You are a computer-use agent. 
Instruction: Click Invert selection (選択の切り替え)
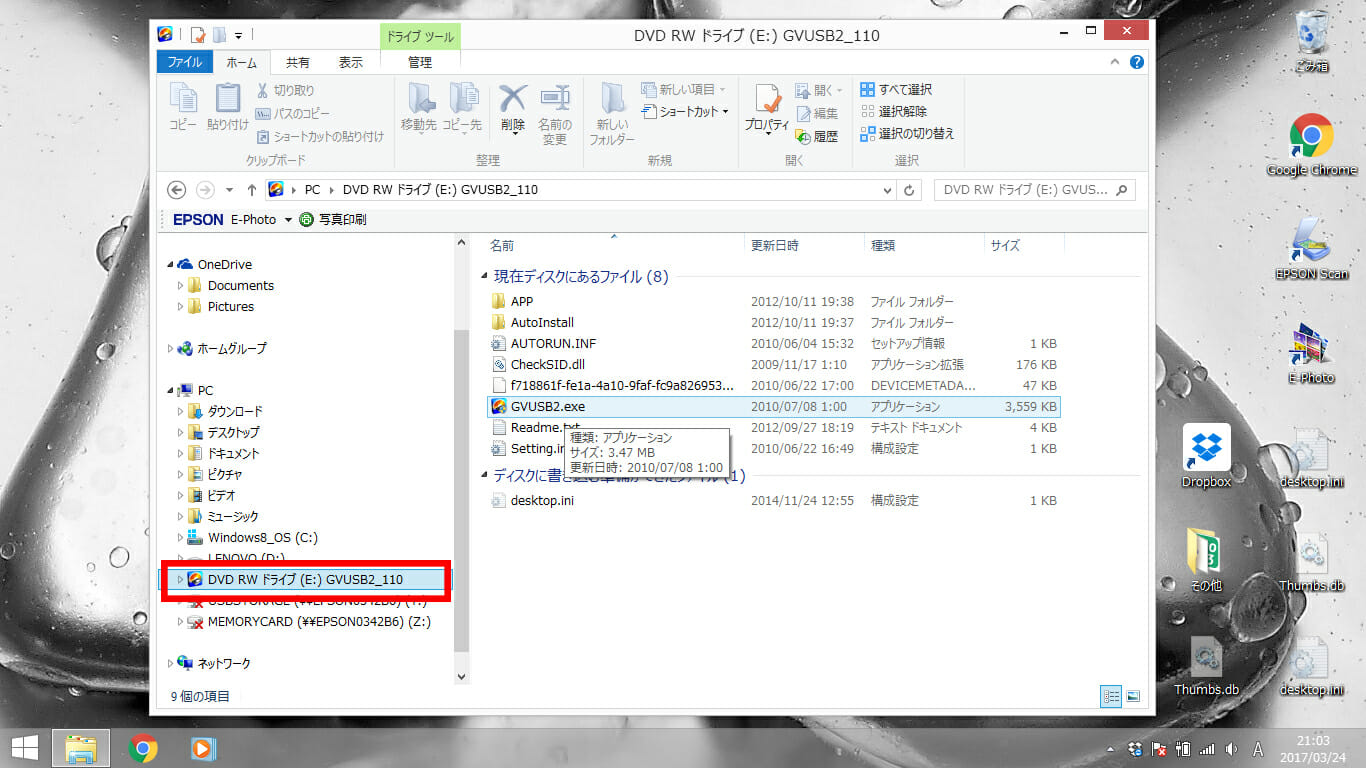(x=907, y=134)
